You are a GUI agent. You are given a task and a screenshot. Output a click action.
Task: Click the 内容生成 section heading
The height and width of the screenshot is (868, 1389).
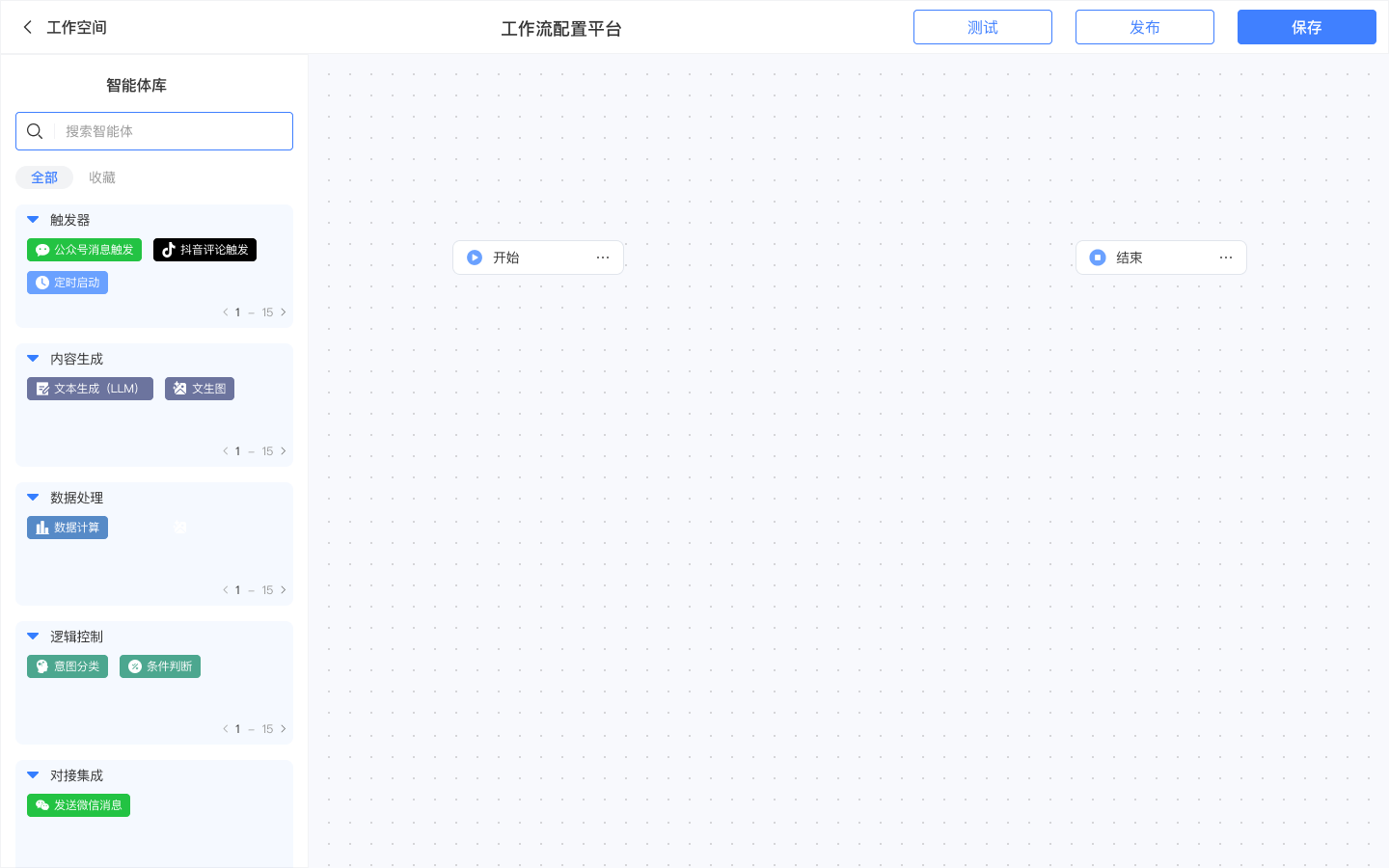pos(77,359)
